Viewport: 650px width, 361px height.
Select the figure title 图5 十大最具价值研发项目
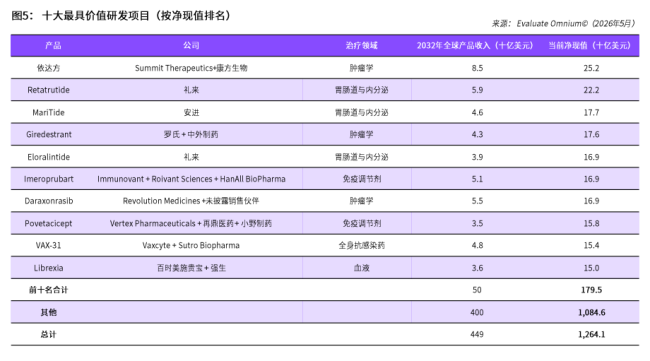tap(121, 16)
